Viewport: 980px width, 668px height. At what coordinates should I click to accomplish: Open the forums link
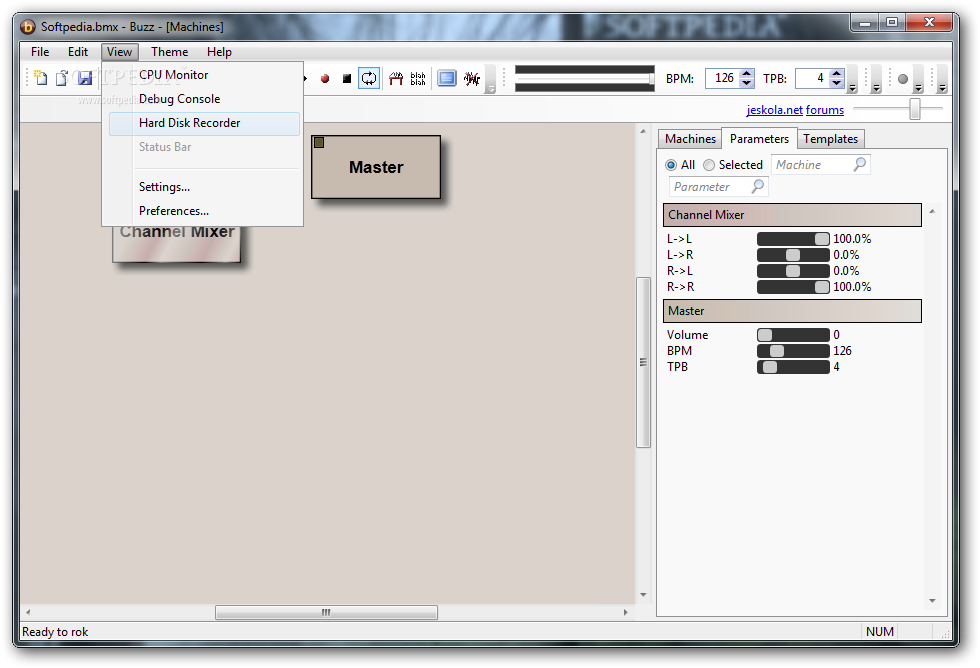[x=825, y=110]
